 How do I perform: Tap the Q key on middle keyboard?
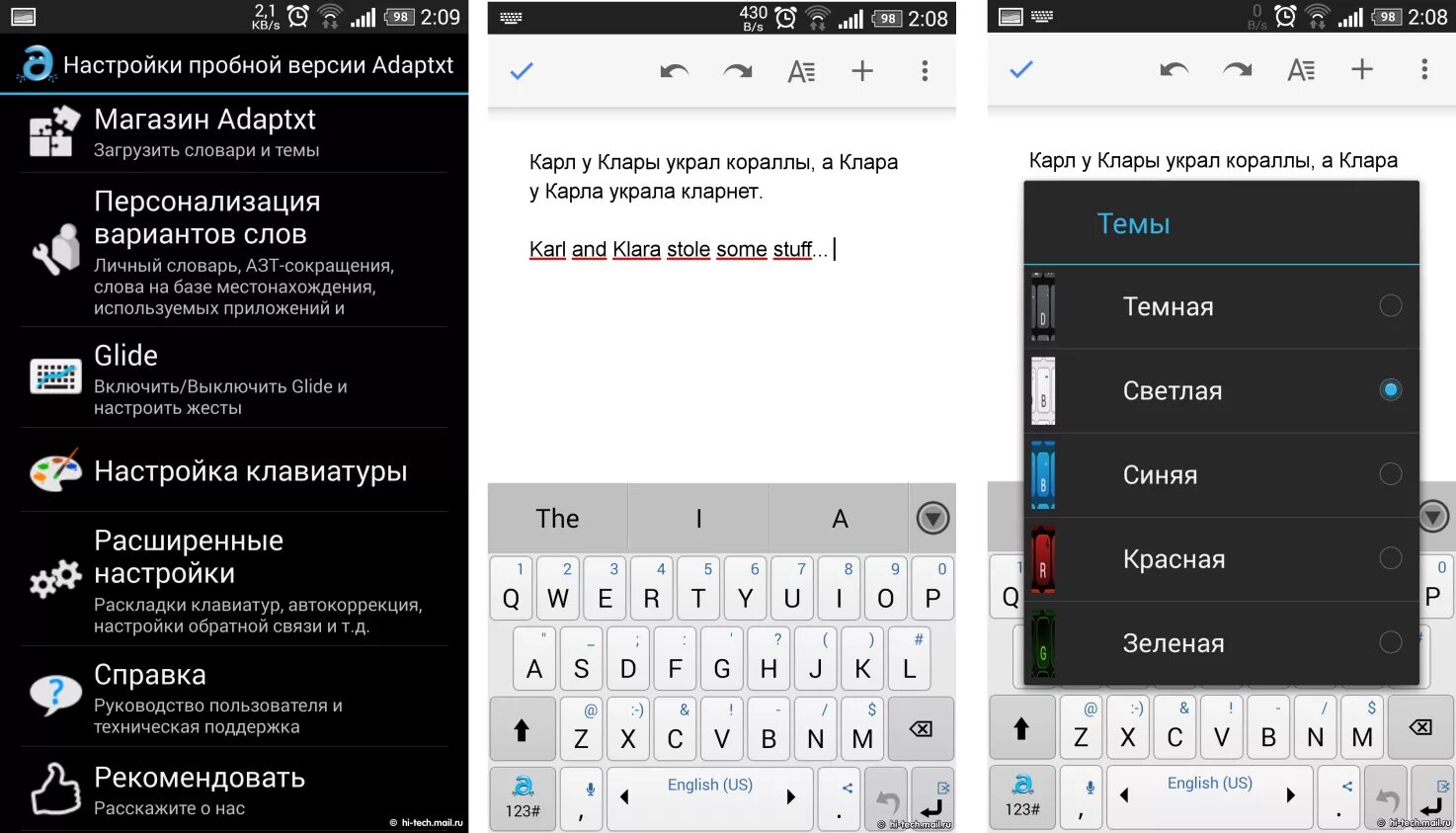(511, 589)
